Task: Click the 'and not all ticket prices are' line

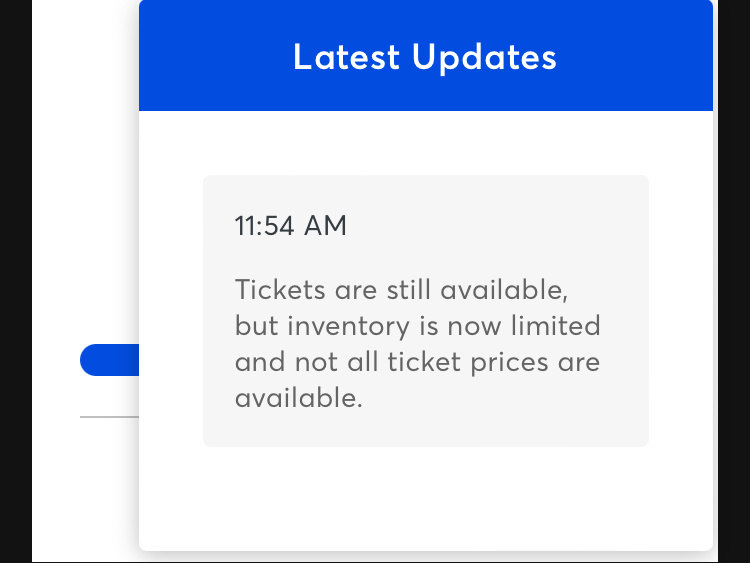Action: pos(417,362)
